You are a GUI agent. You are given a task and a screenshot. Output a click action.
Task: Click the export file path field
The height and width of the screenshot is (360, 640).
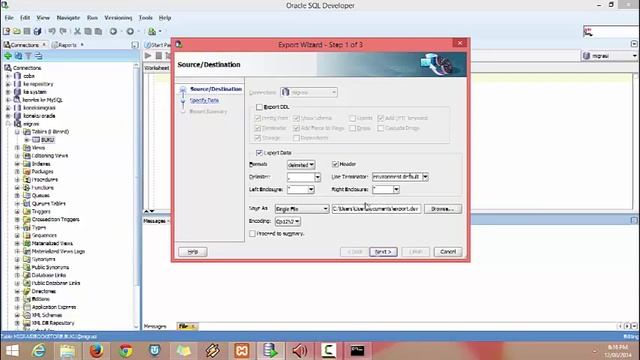coord(376,209)
